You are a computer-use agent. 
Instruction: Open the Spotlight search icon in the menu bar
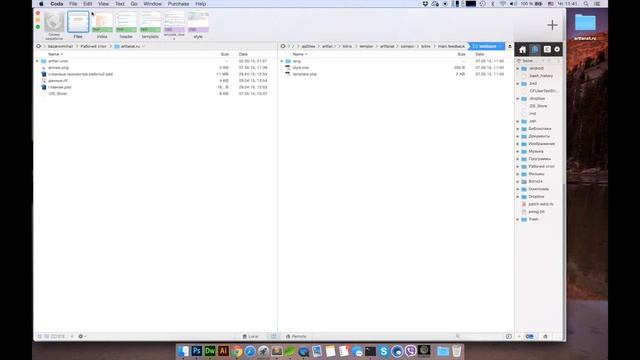tap(586, 4)
